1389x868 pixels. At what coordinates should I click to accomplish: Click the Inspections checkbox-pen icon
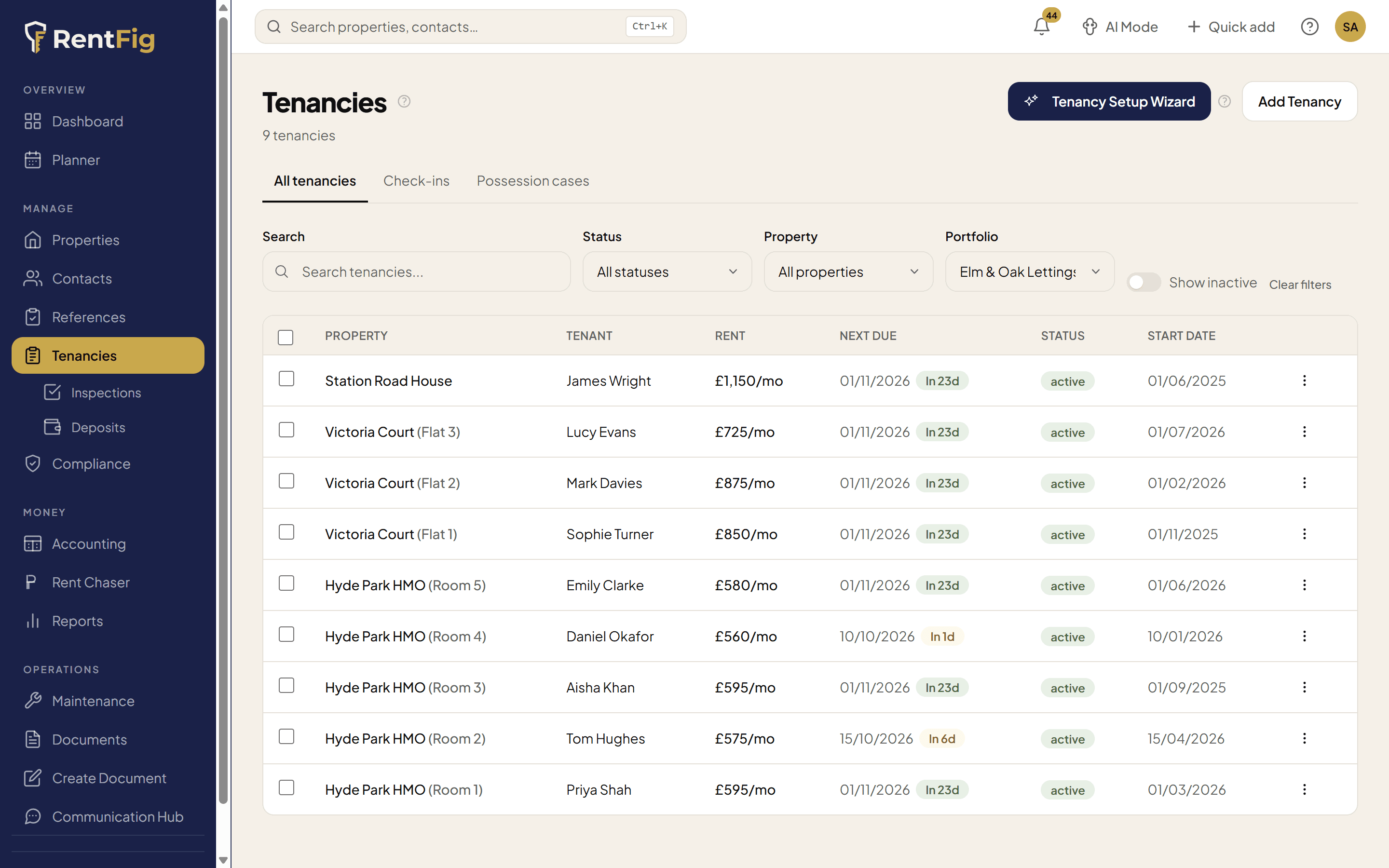[x=52, y=392]
